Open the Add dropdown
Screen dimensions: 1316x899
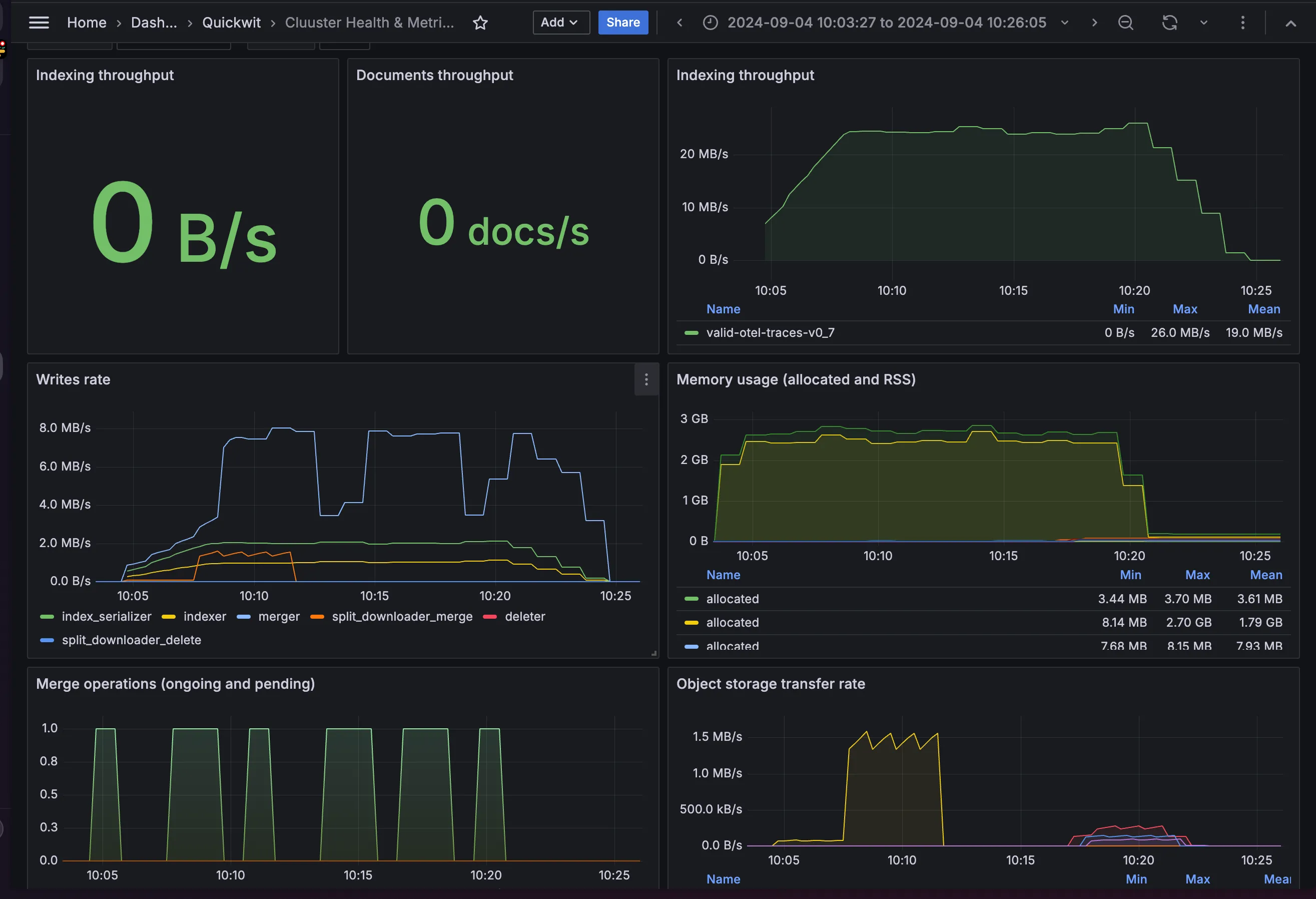(x=560, y=23)
